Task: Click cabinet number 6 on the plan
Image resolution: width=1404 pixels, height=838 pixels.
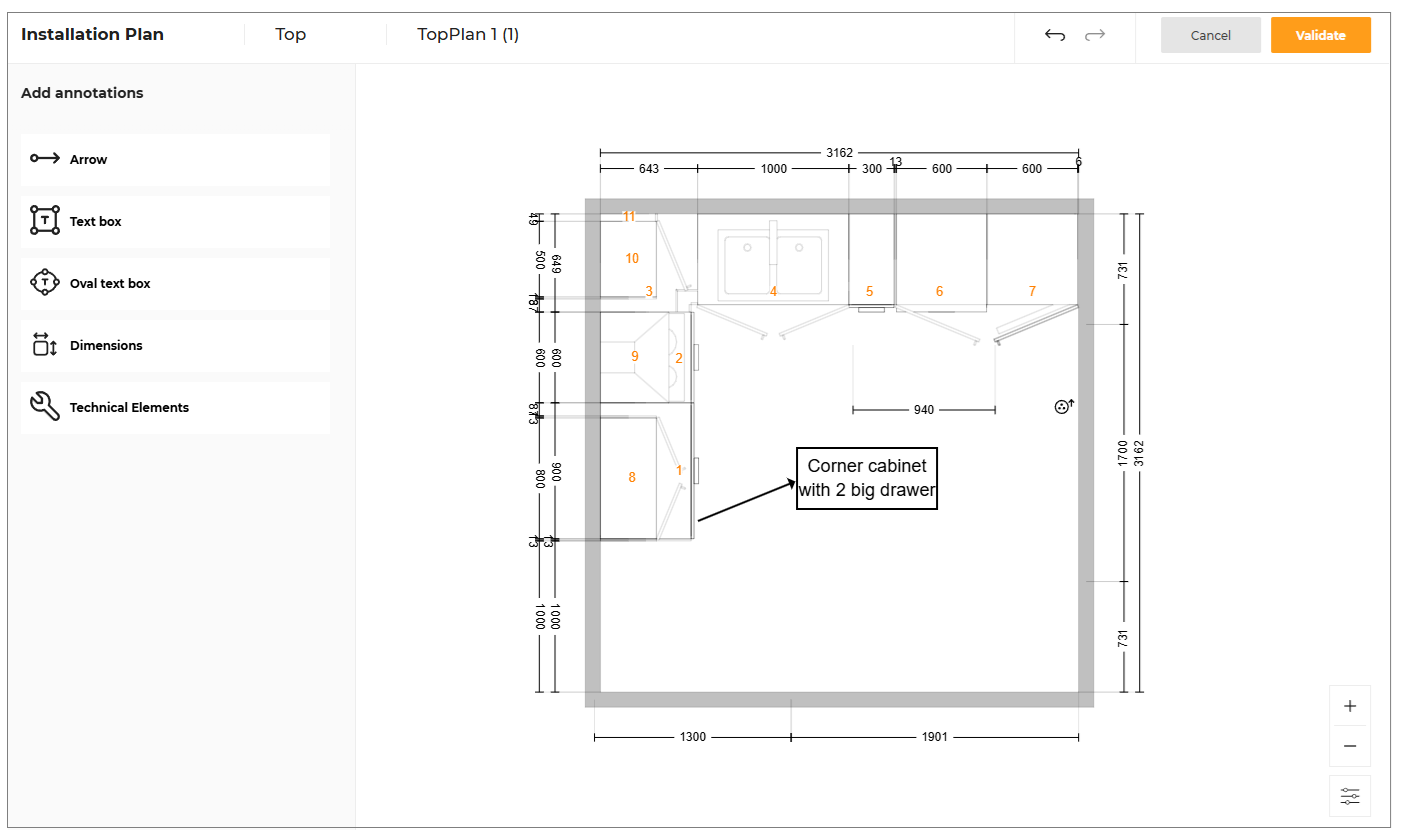Action: point(939,291)
